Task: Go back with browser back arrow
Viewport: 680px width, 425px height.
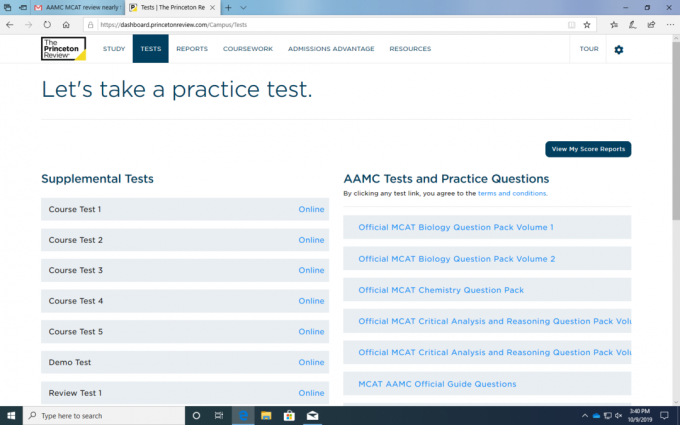Action: (10, 25)
